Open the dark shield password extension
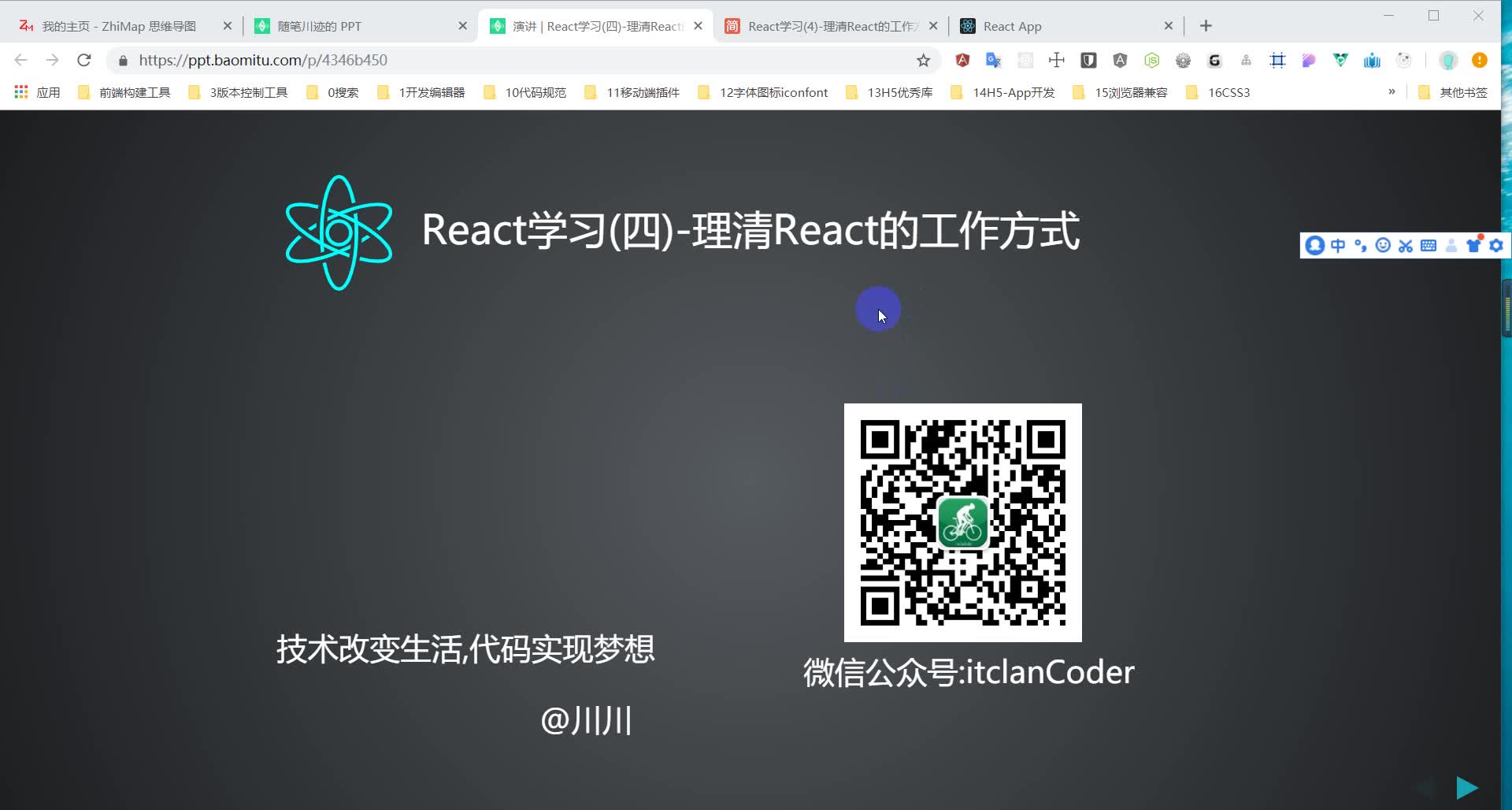 [x=1088, y=60]
